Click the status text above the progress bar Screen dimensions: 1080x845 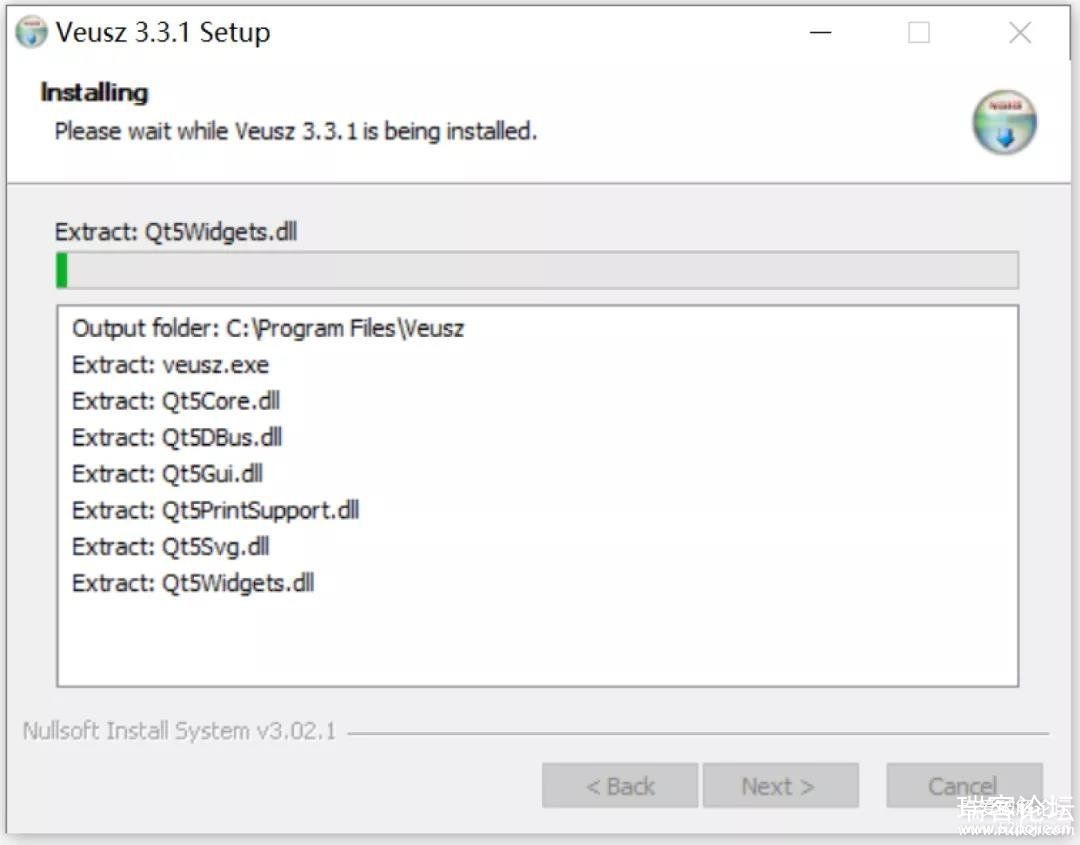[x=176, y=231]
